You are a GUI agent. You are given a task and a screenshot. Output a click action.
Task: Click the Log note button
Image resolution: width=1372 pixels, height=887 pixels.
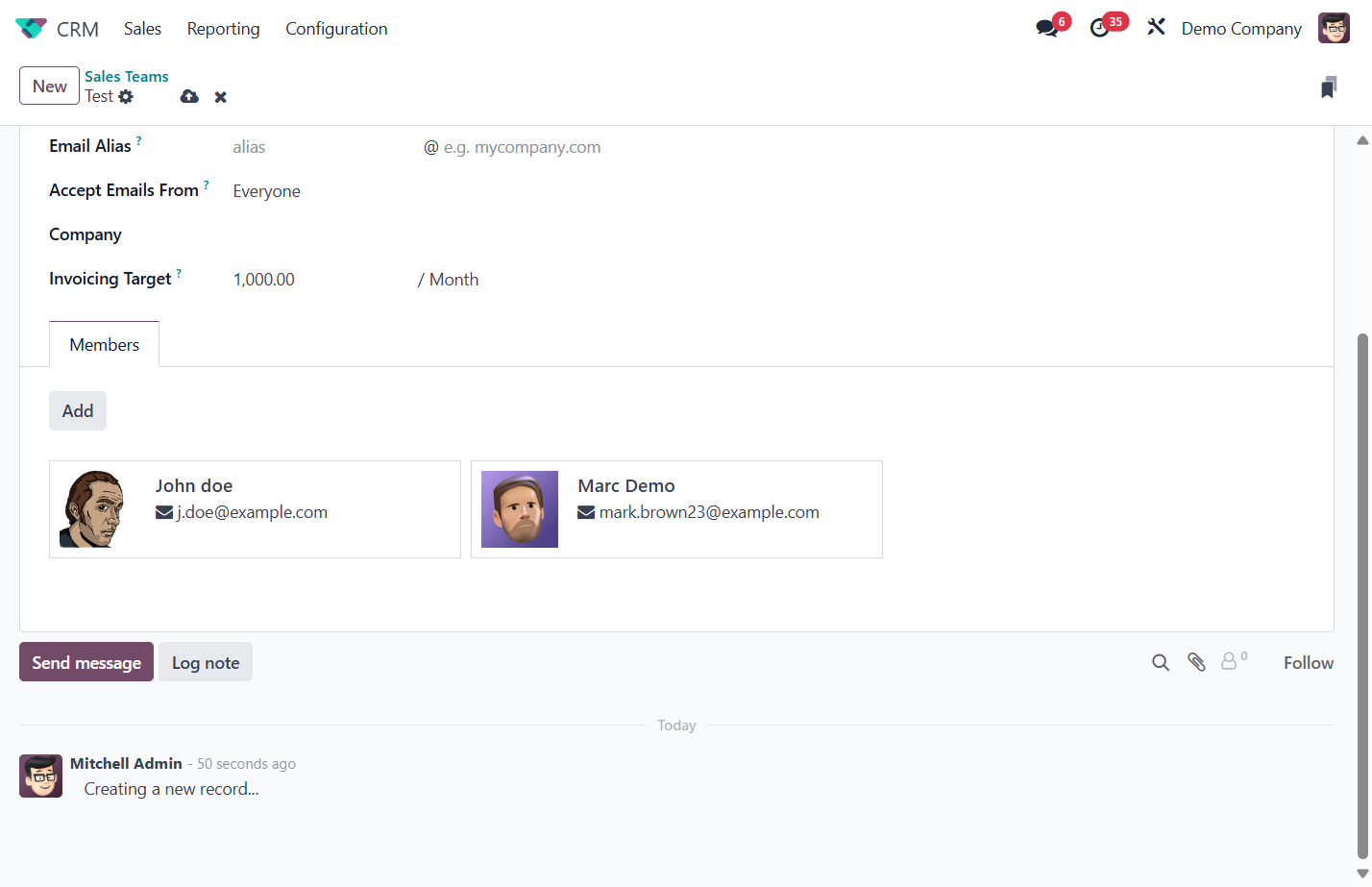206,662
